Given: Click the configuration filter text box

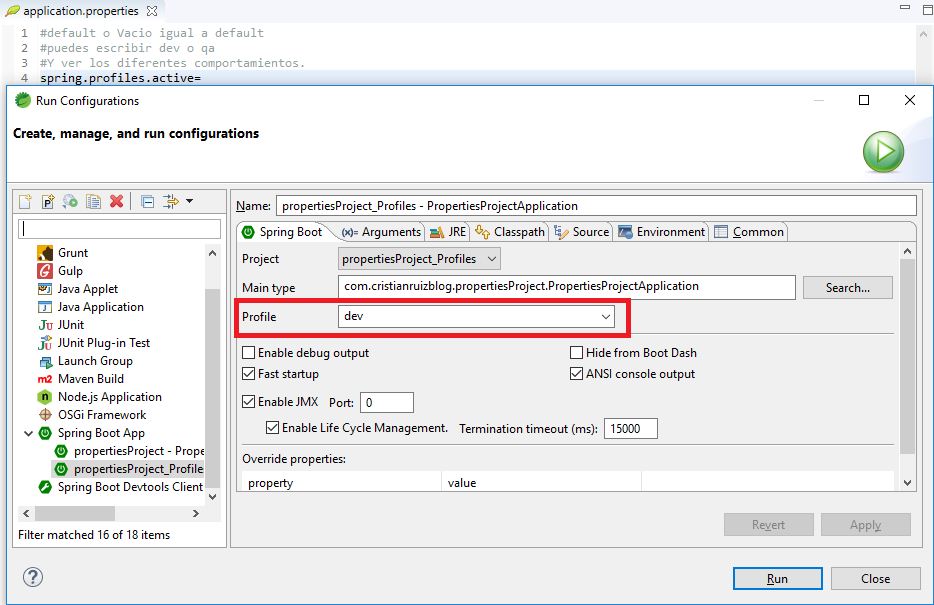Looking at the screenshot, I should 120,229.
